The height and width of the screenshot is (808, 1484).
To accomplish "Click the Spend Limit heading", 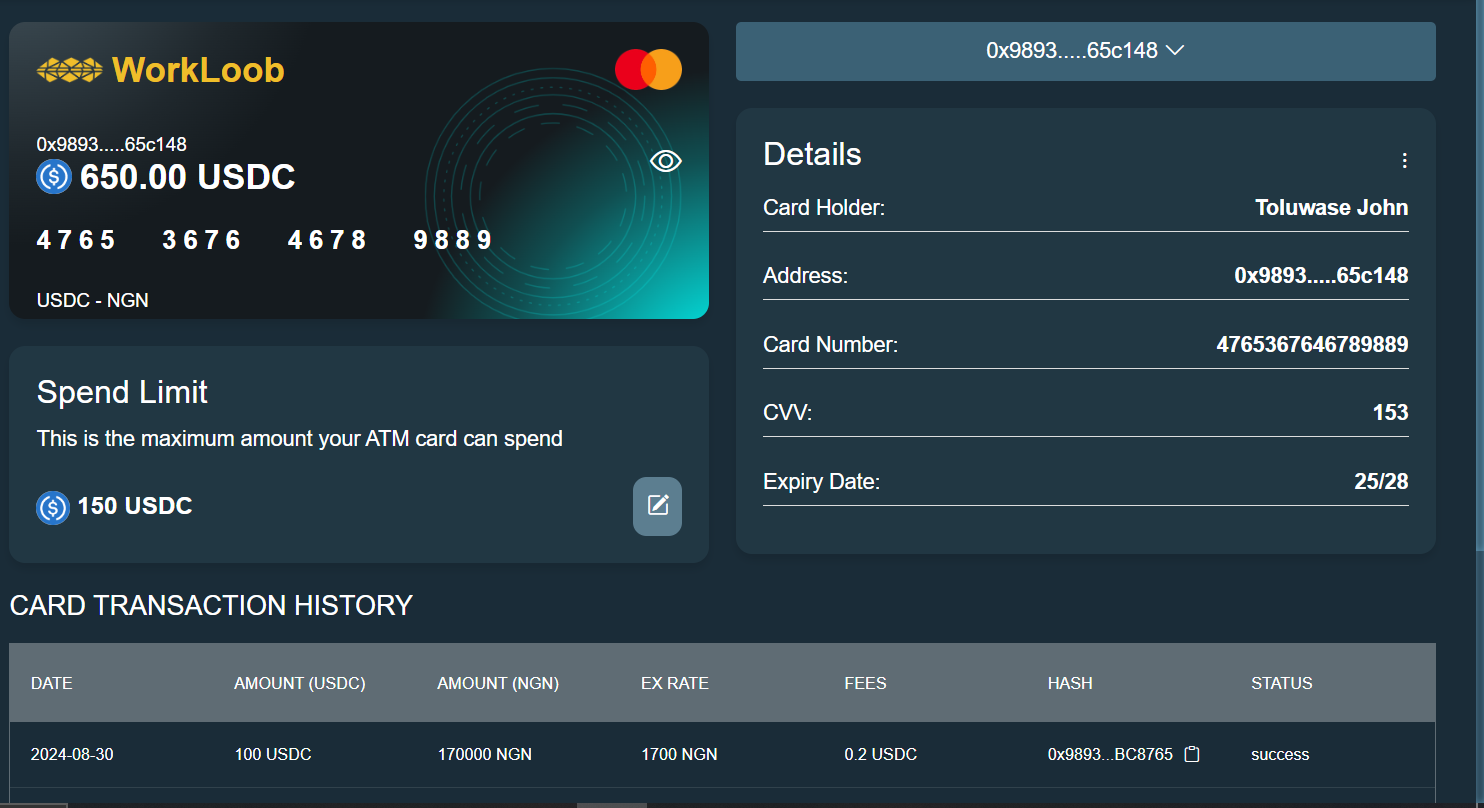I will tap(122, 392).
